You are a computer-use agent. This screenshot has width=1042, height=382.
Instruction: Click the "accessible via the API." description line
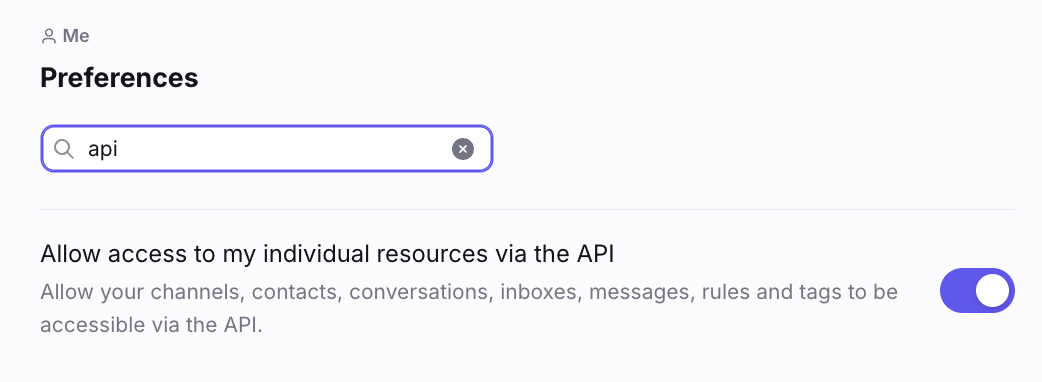point(152,325)
